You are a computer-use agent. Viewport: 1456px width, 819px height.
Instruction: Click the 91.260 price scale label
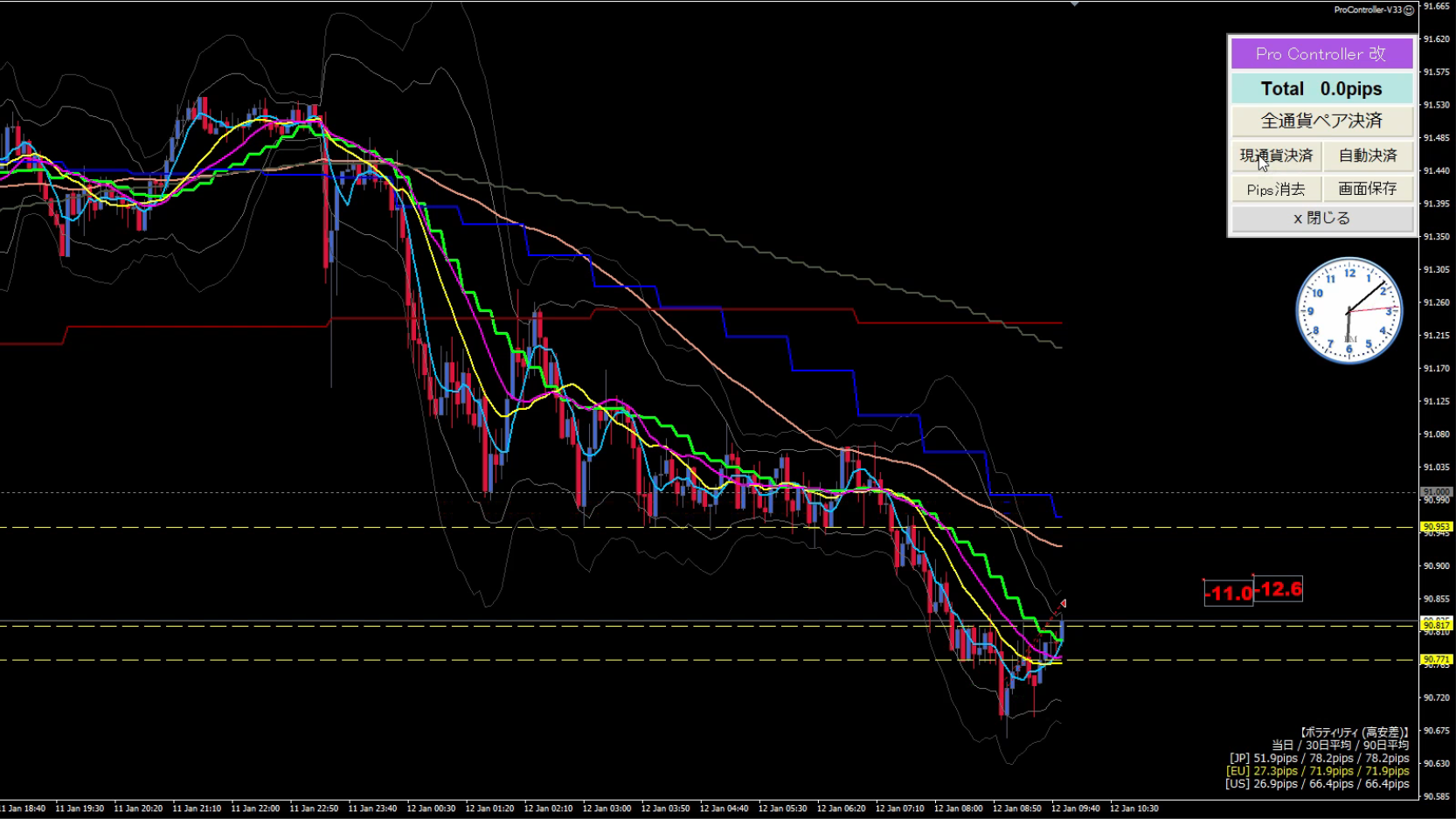coord(1437,302)
